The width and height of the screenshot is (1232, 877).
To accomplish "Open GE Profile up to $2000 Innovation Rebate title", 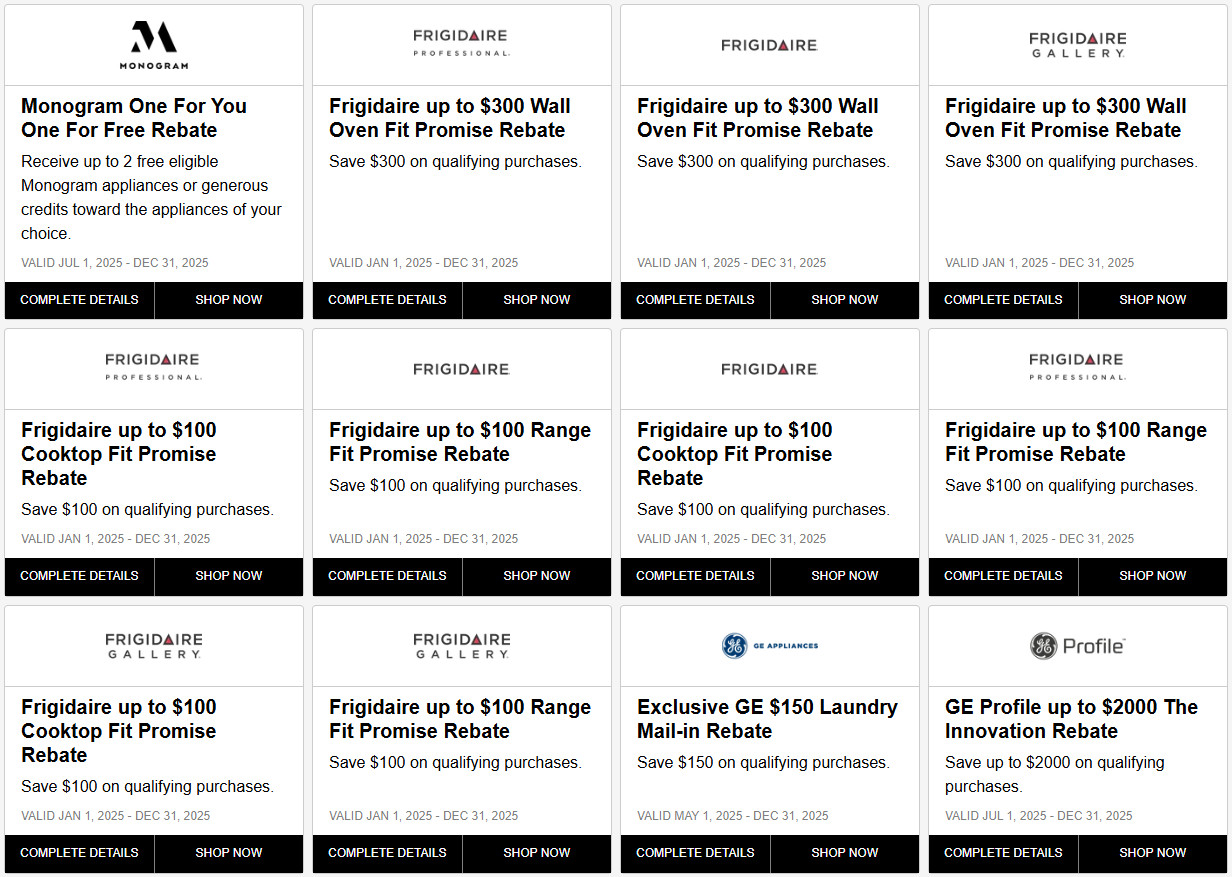I will (1071, 719).
